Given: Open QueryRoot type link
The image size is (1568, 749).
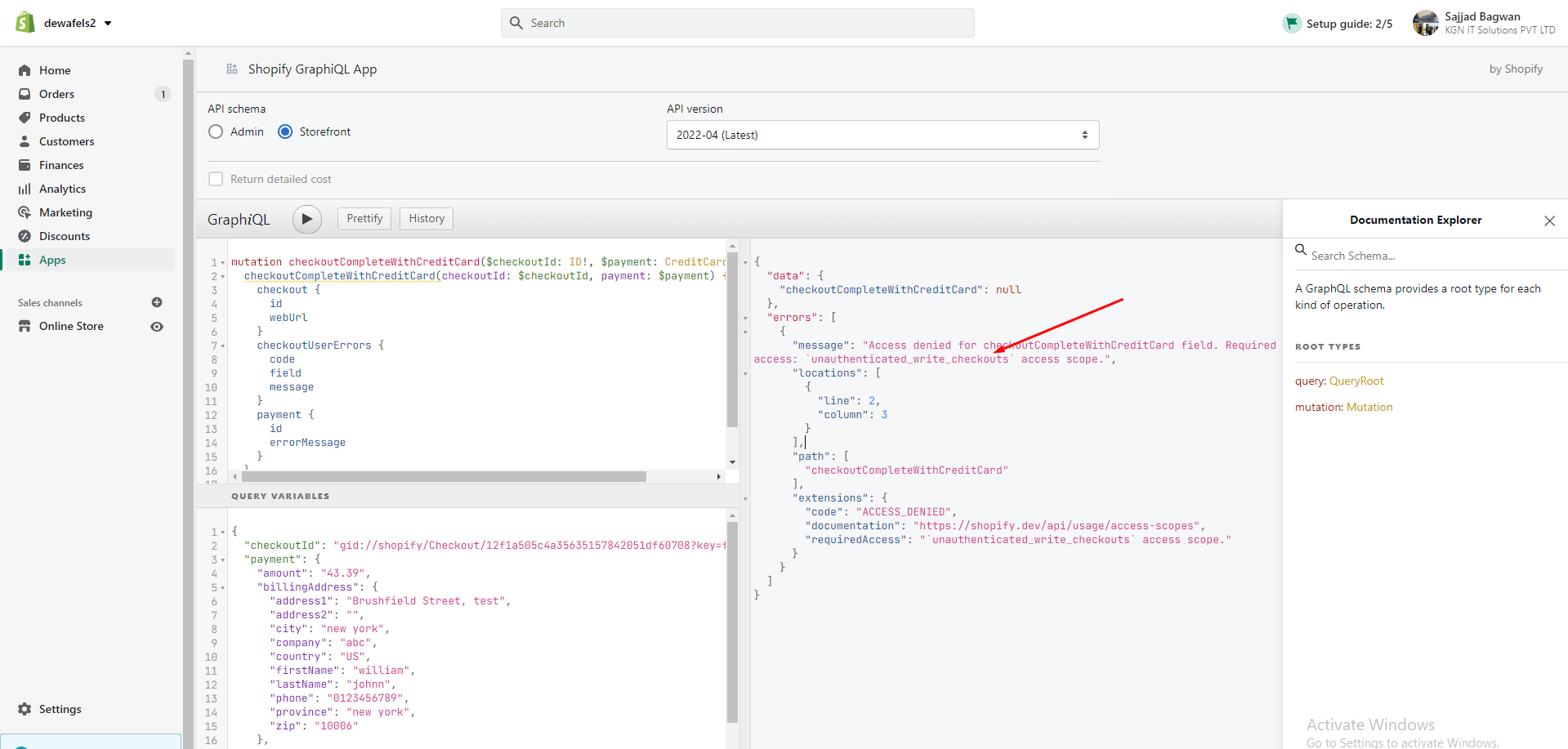Looking at the screenshot, I should [1356, 381].
